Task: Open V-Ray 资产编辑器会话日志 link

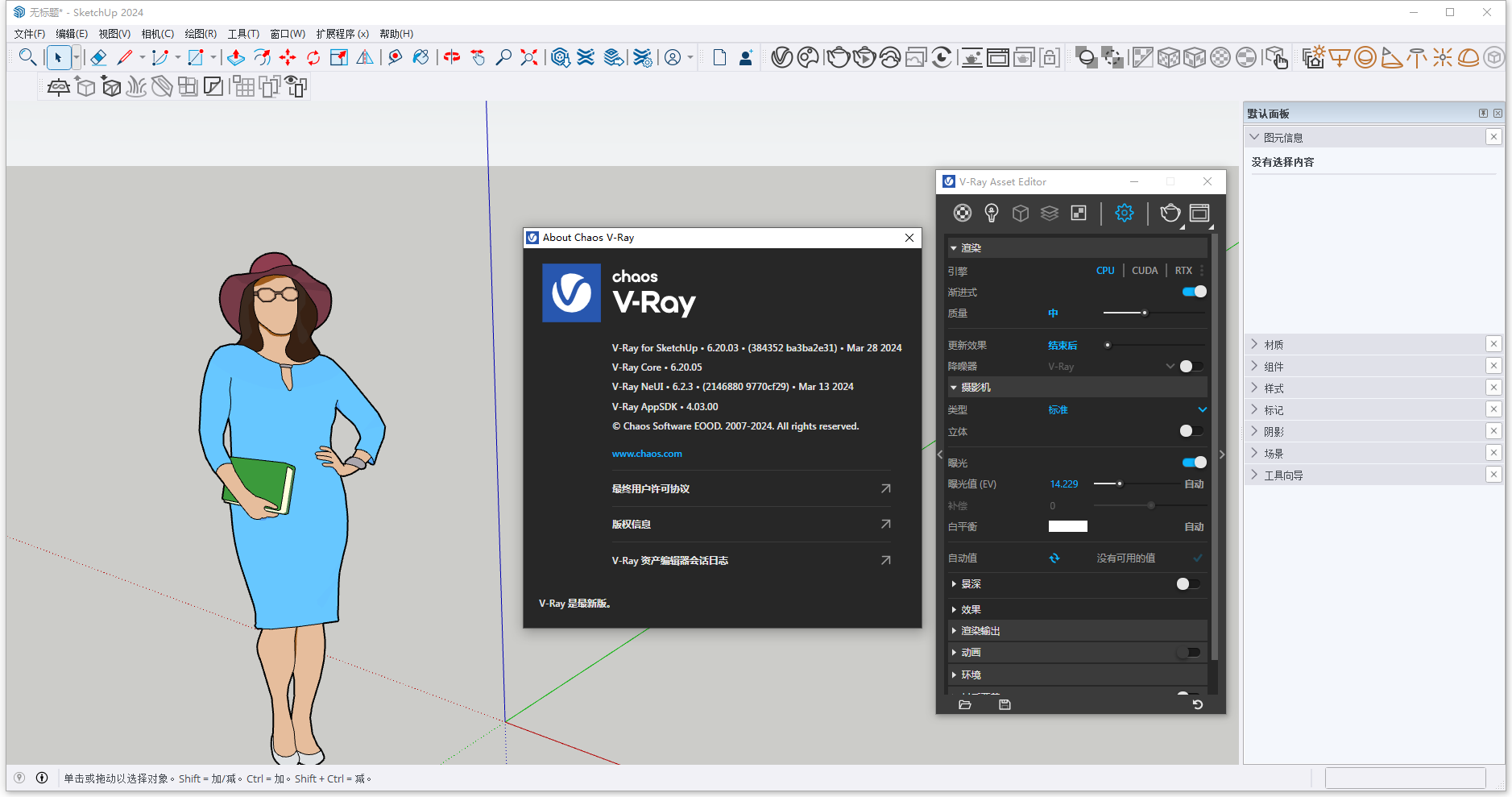Action: point(751,560)
